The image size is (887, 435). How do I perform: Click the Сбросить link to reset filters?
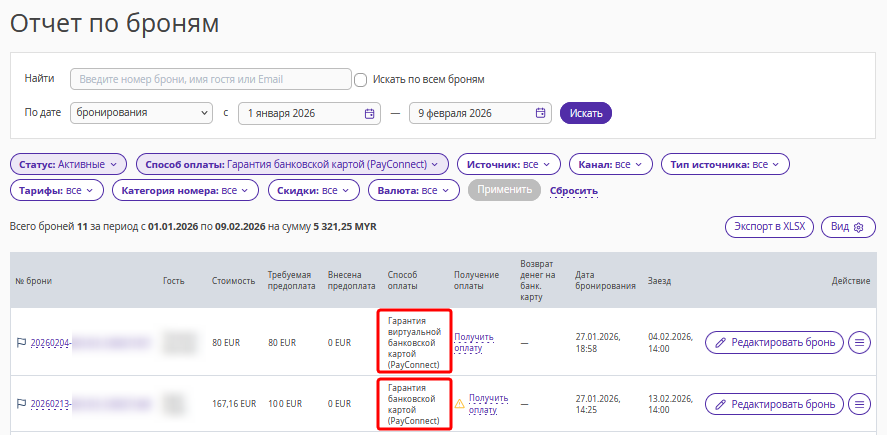tap(574, 191)
